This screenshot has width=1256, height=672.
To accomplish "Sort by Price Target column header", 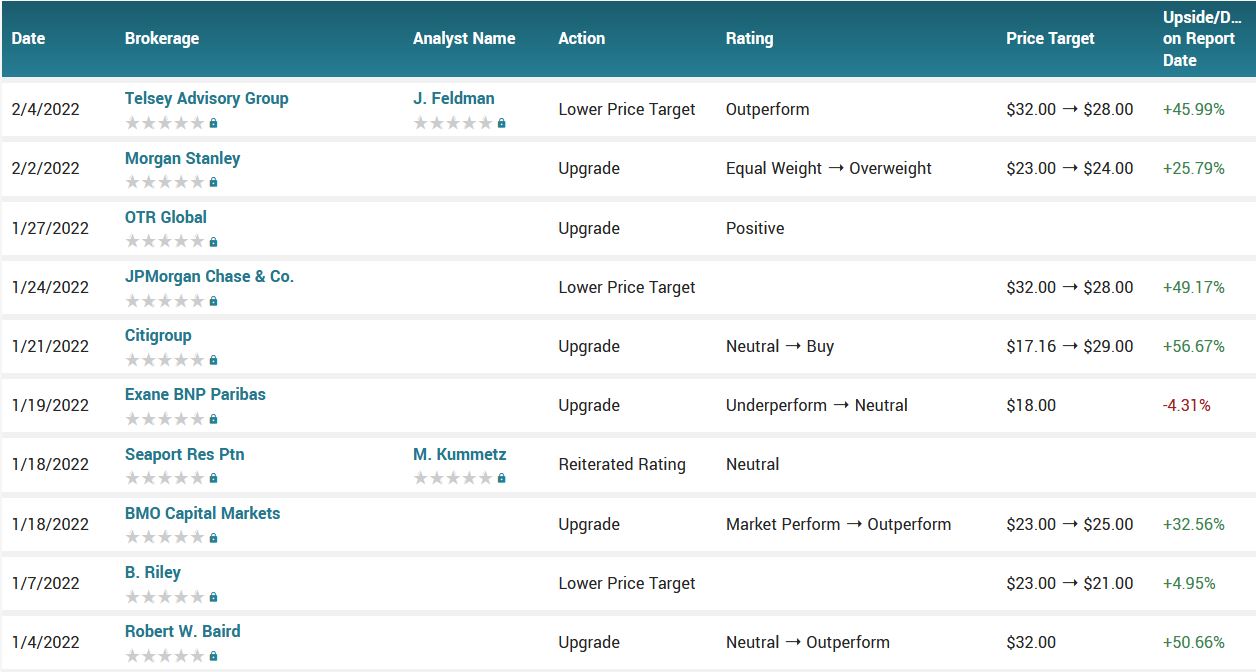I will click(x=1050, y=38).
